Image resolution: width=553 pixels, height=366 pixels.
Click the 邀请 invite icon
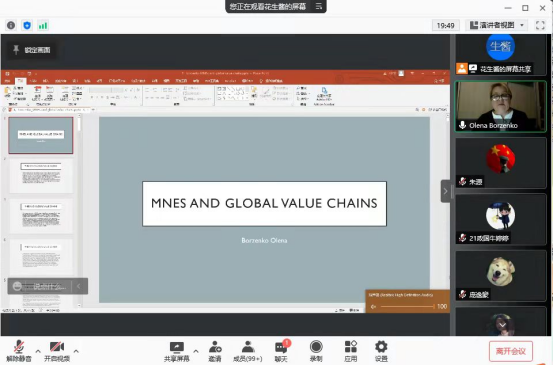pyautogui.click(x=215, y=347)
